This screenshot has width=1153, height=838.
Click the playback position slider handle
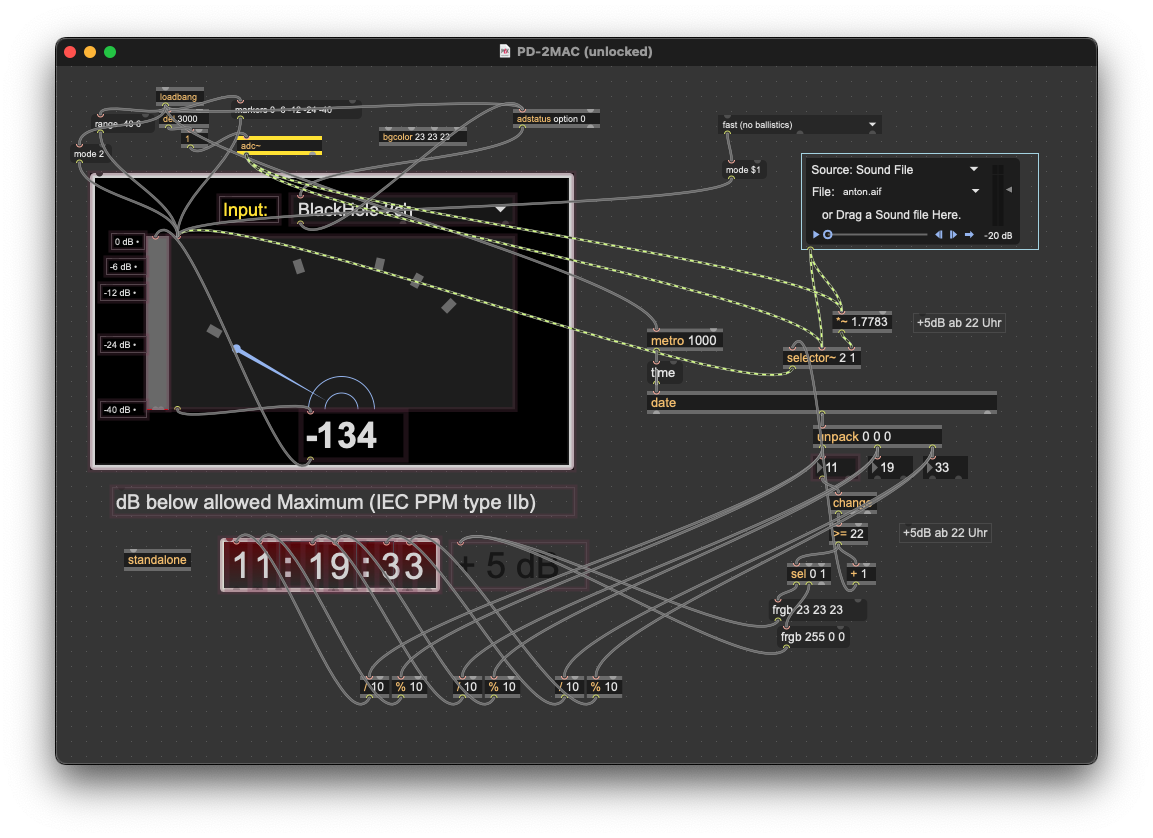pyautogui.click(x=828, y=235)
